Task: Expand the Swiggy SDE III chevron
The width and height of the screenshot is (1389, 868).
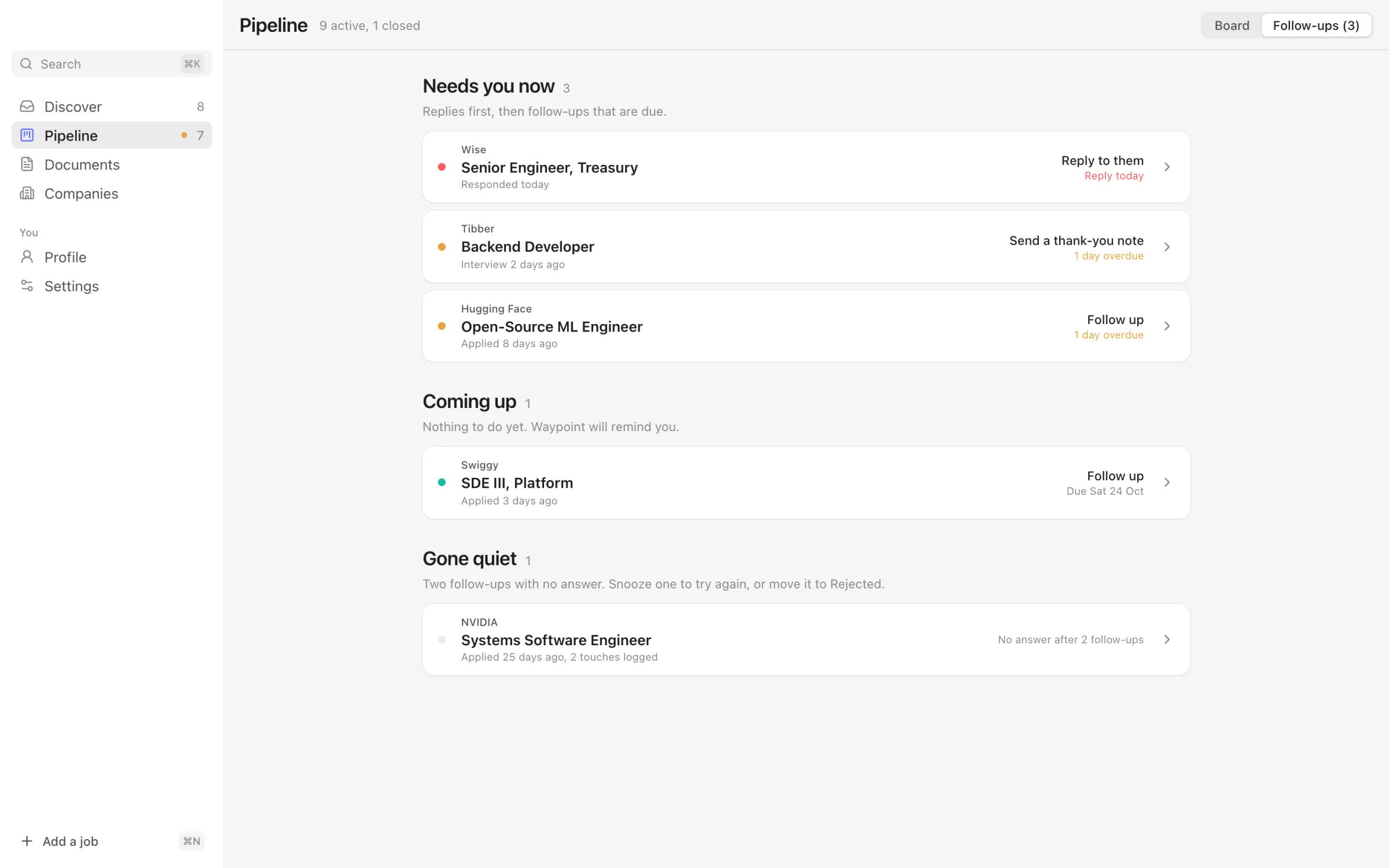Action: click(x=1167, y=482)
